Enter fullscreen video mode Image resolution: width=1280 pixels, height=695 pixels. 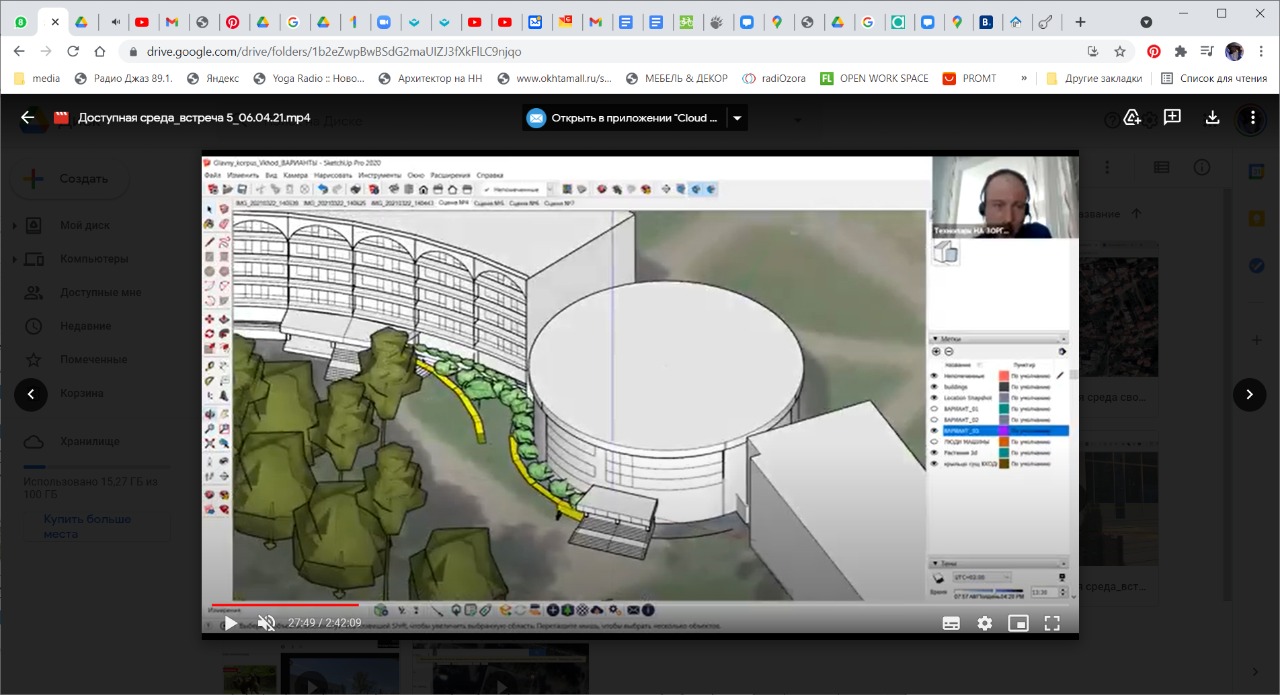point(1052,623)
